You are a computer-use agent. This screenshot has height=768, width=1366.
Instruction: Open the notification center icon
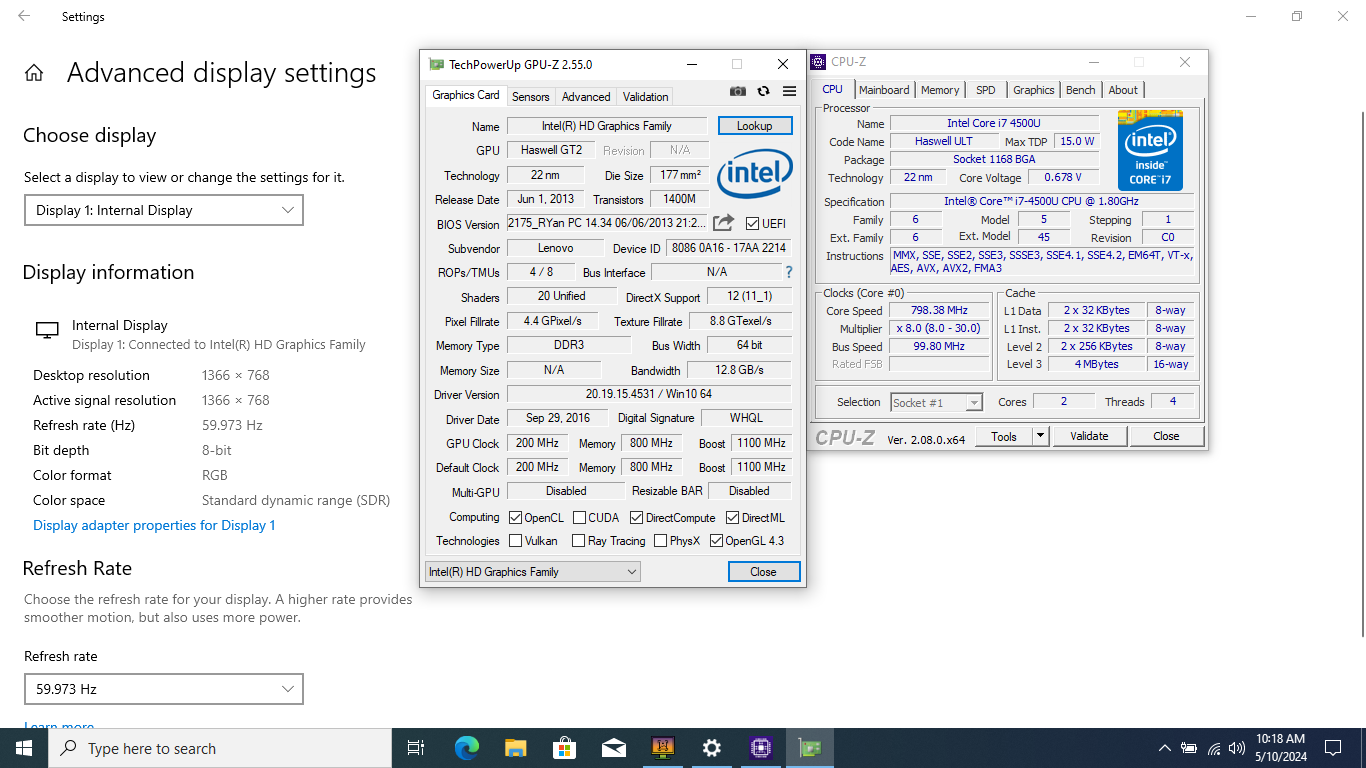click(x=1332, y=748)
